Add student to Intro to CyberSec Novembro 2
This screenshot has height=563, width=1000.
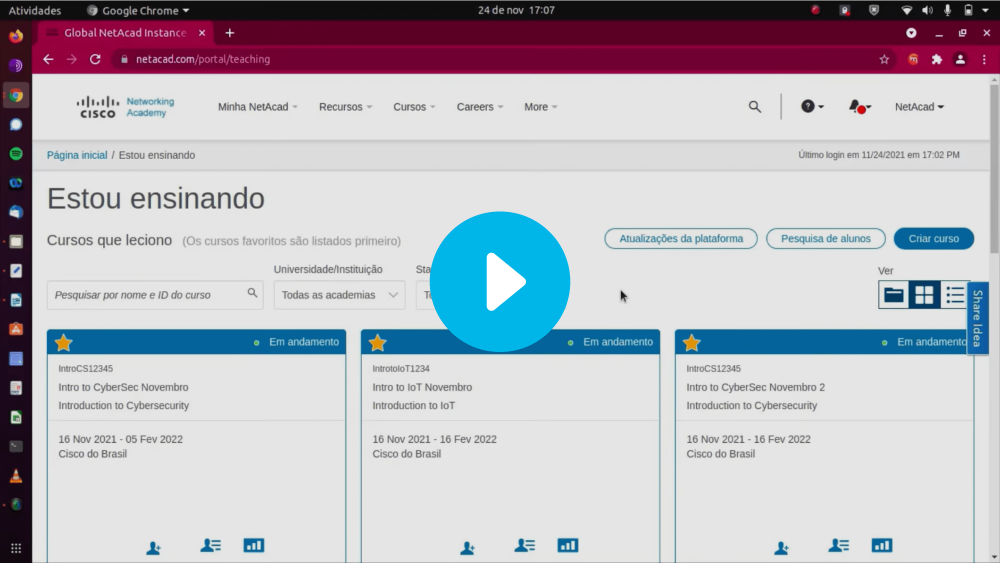click(x=781, y=547)
